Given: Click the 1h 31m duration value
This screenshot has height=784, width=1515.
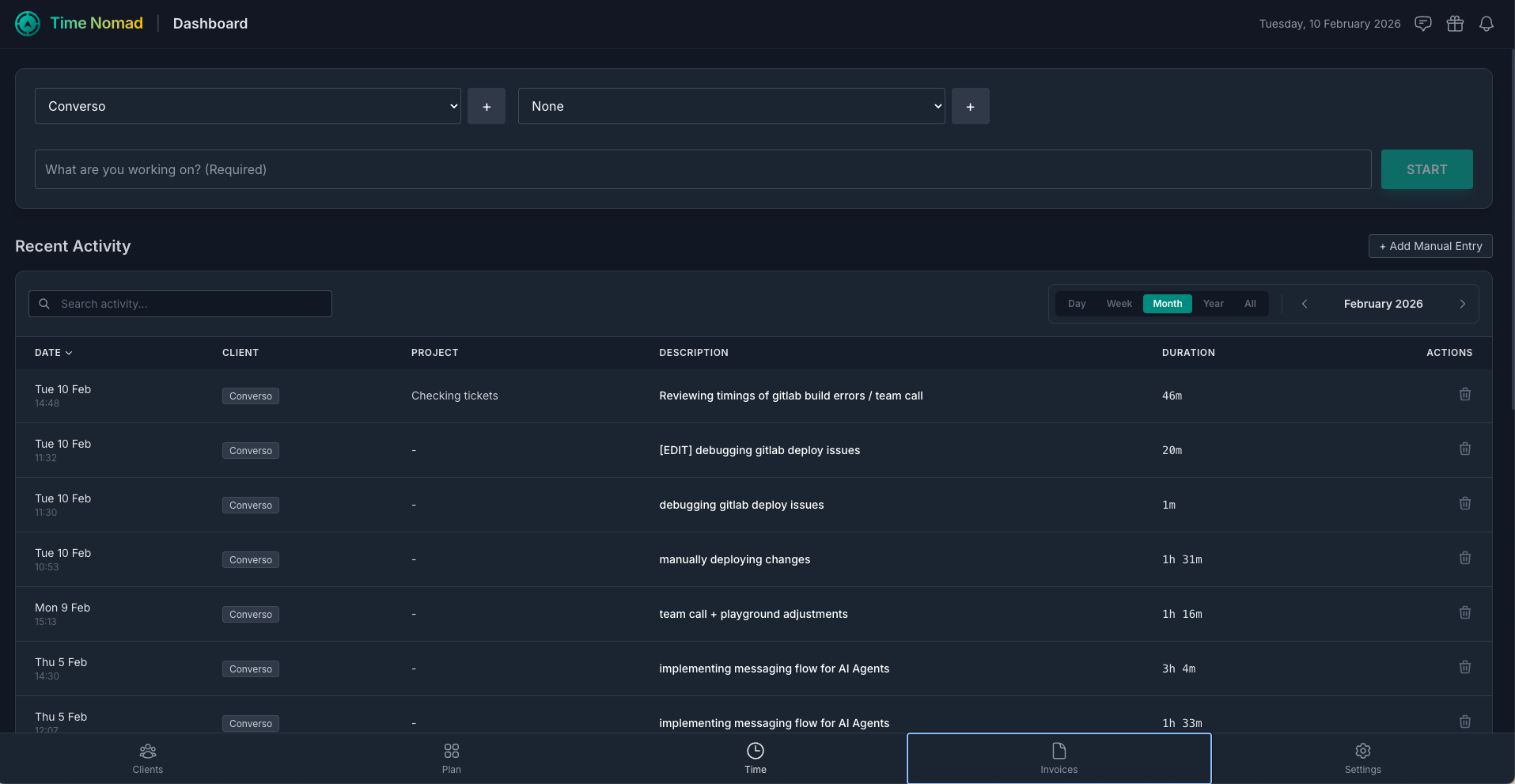Looking at the screenshot, I should (x=1182, y=559).
